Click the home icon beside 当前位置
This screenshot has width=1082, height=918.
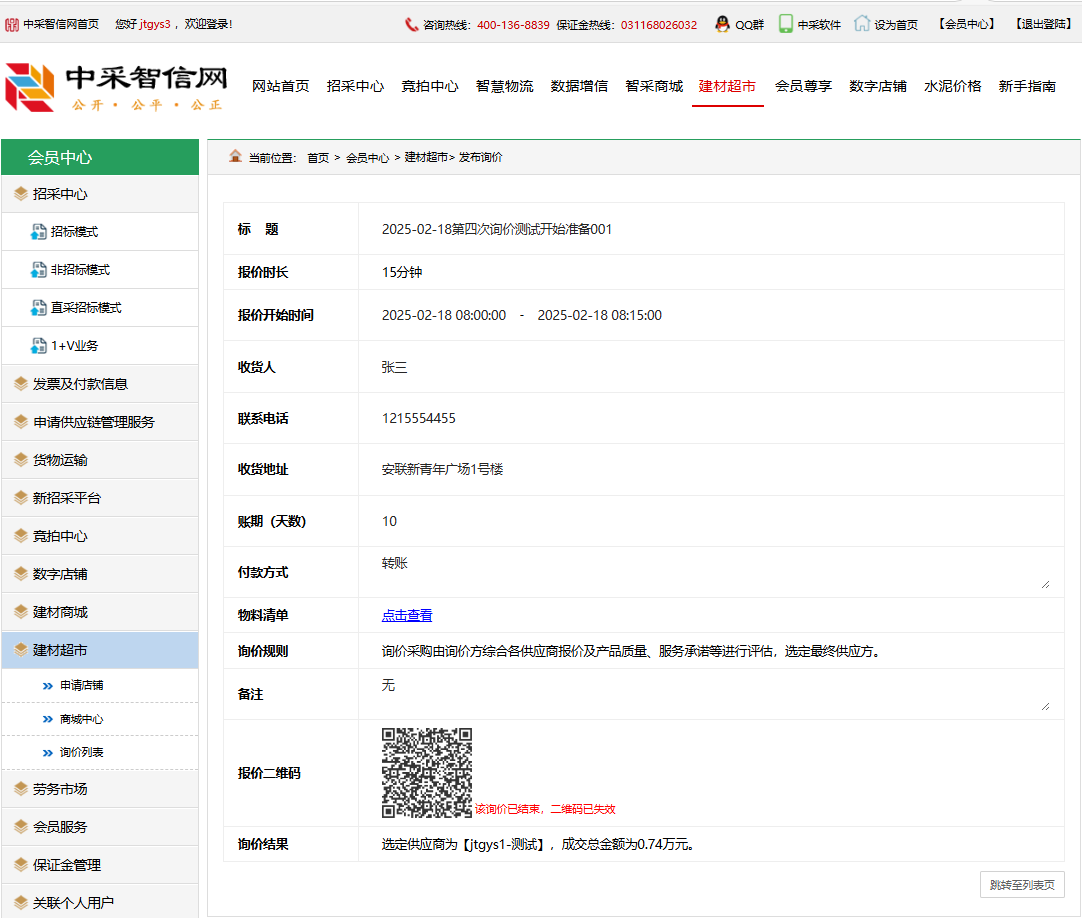(x=235, y=156)
